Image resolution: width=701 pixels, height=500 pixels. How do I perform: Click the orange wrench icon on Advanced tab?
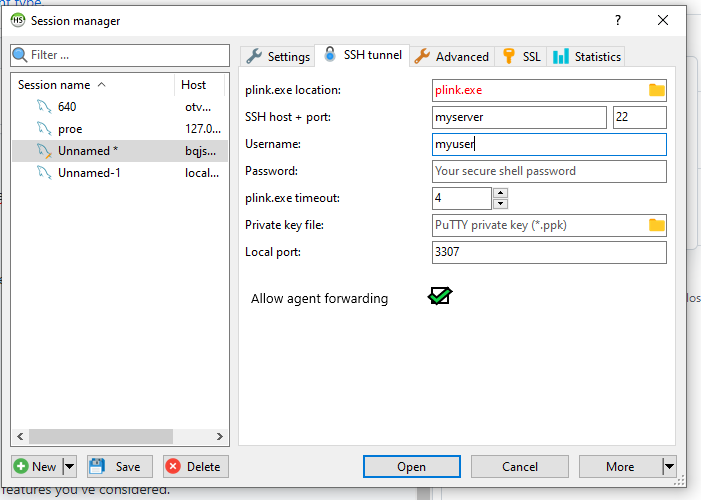coord(422,56)
